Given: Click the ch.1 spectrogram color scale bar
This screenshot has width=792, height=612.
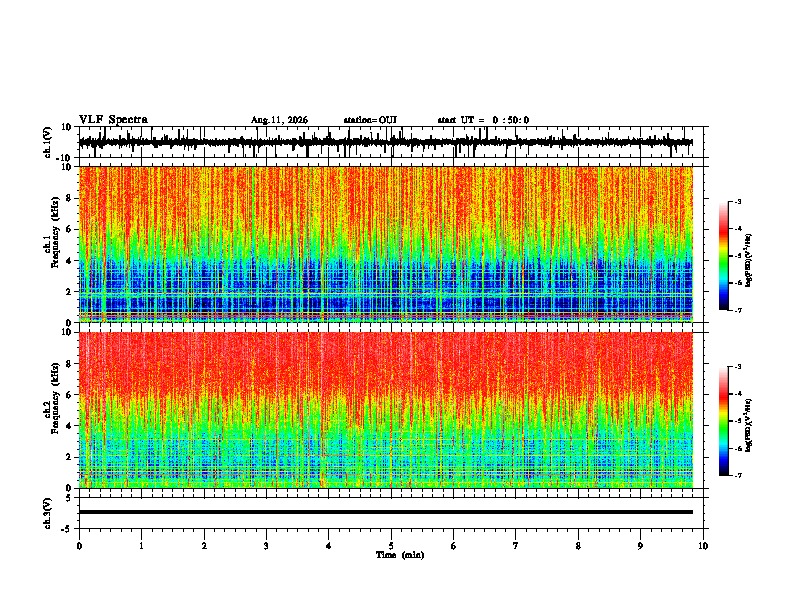Looking at the screenshot, I should tap(723, 256).
